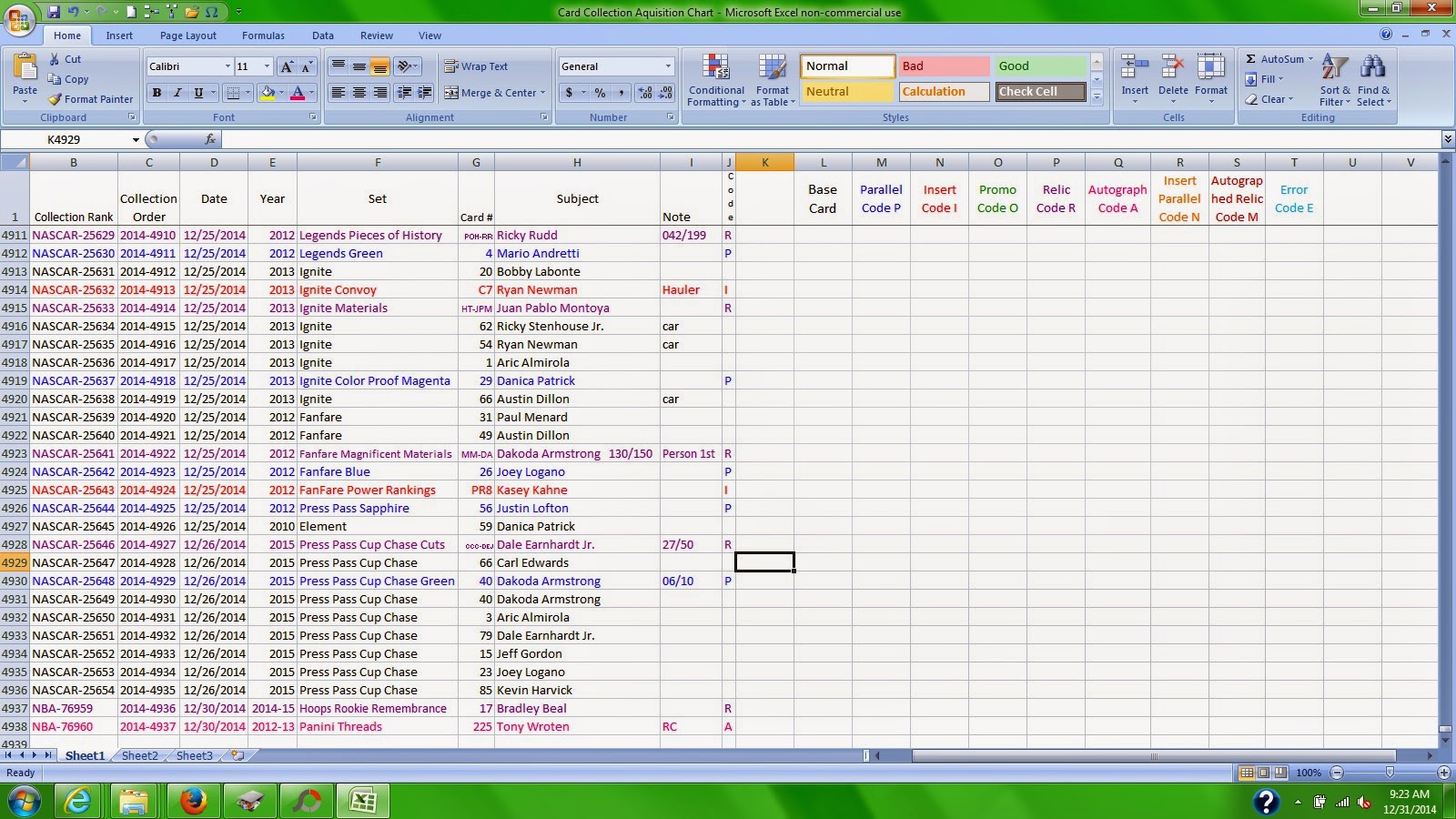Switch to the Page Layout tab

click(x=188, y=35)
